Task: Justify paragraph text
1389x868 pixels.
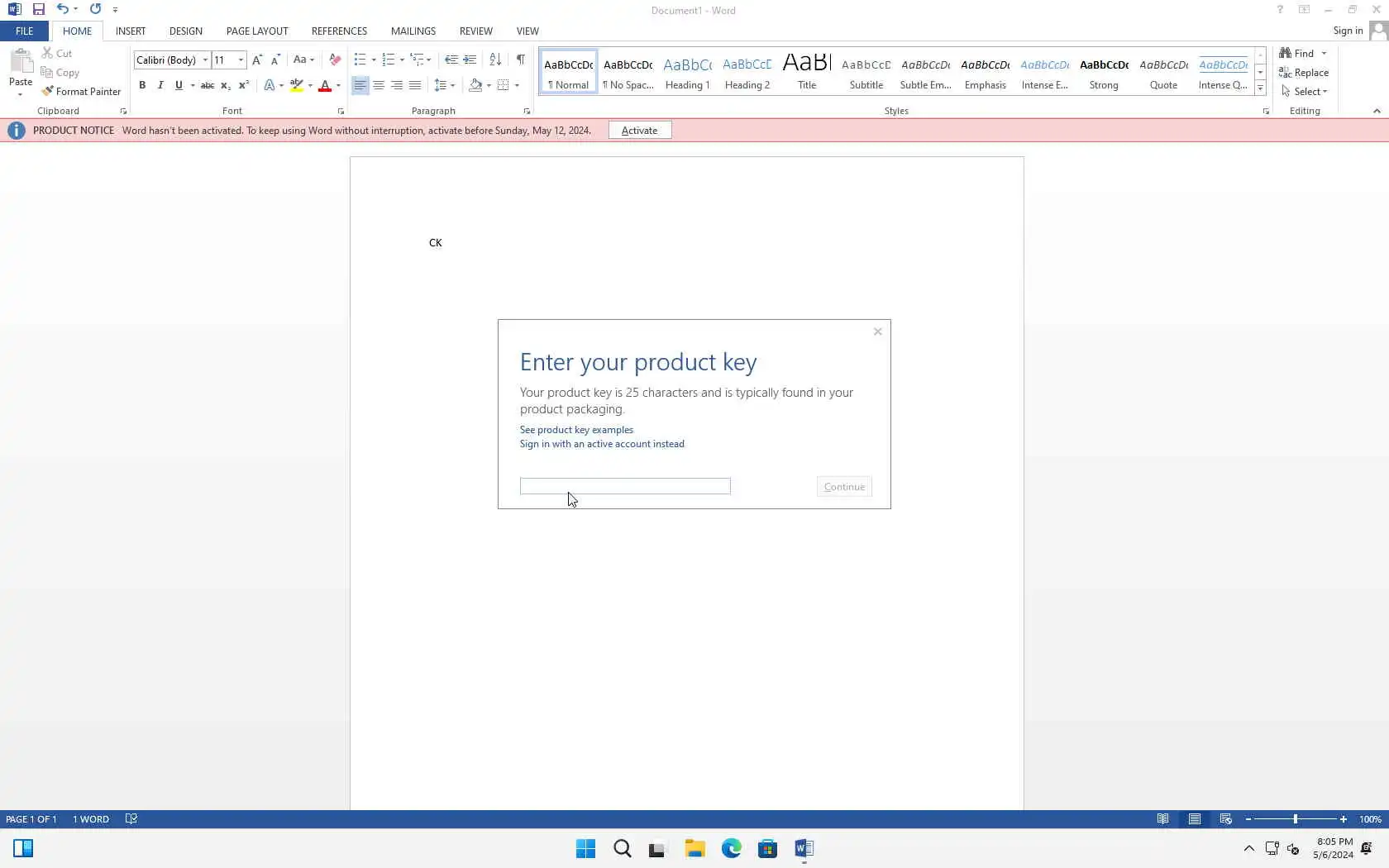Action: click(415, 85)
